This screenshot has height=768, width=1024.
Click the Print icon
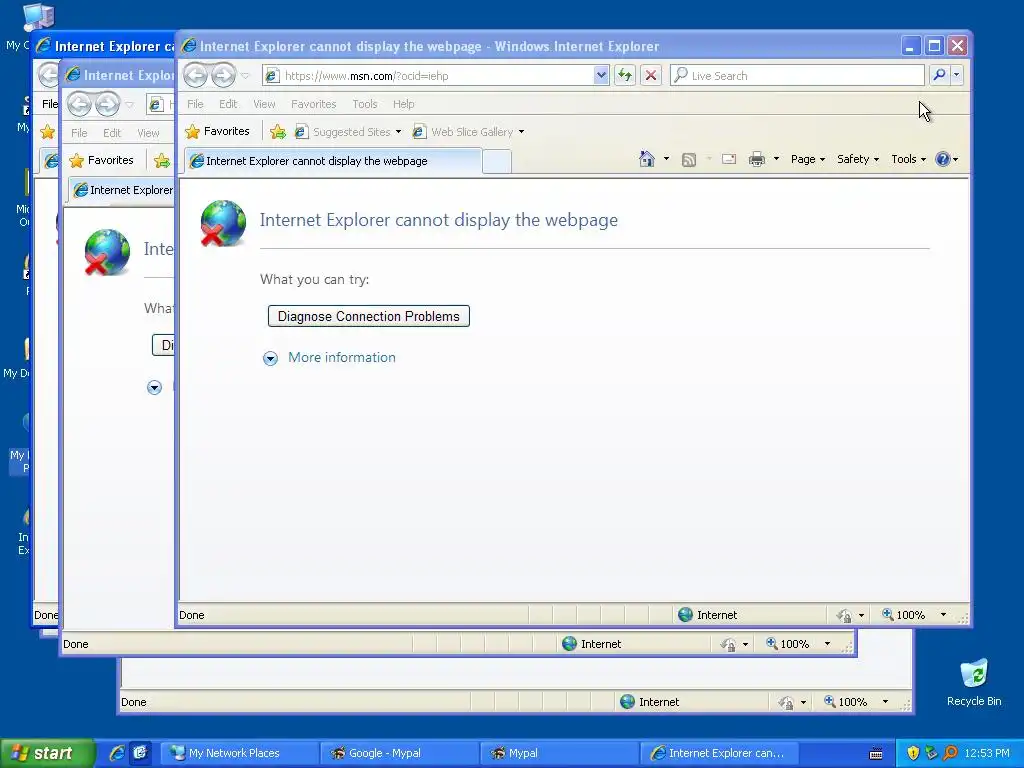[757, 159]
